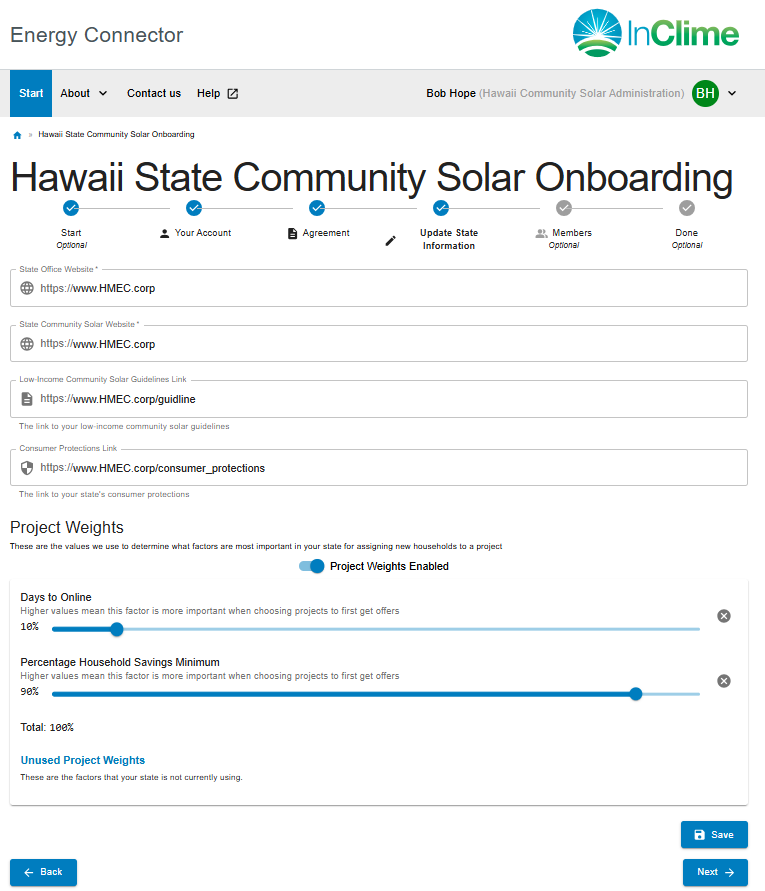The height and width of the screenshot is (891, 765).
Task: Open the Start menu tab
Action: (31, 93)
